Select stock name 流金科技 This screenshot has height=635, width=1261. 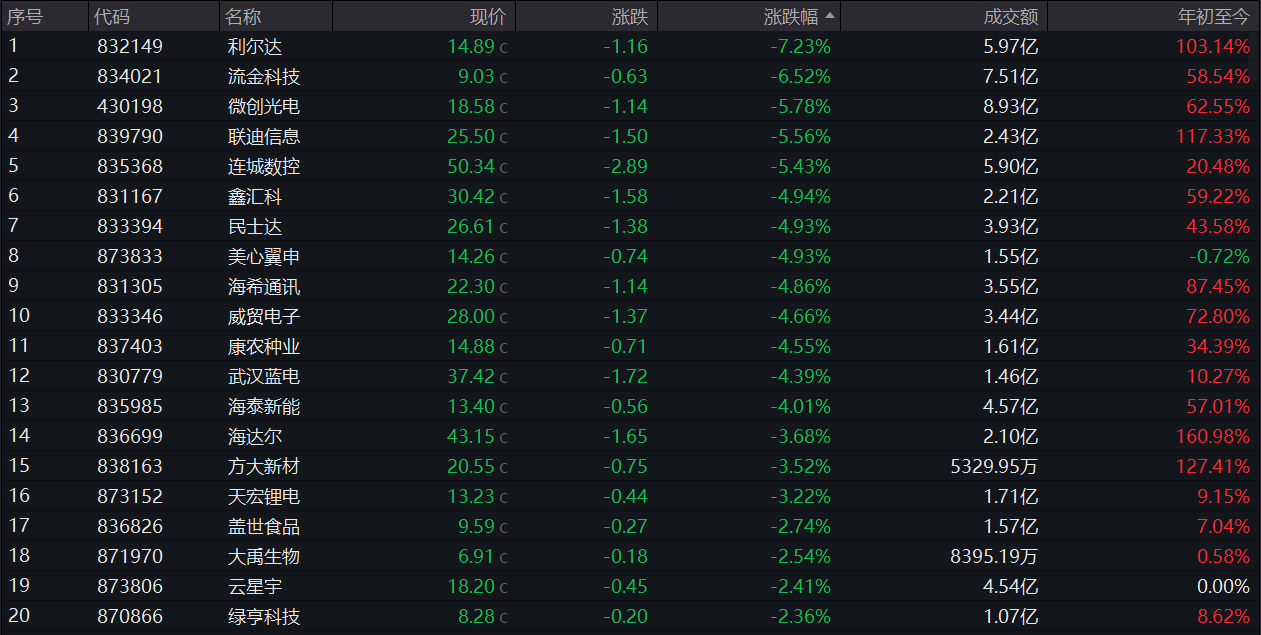tap(264, 76)
